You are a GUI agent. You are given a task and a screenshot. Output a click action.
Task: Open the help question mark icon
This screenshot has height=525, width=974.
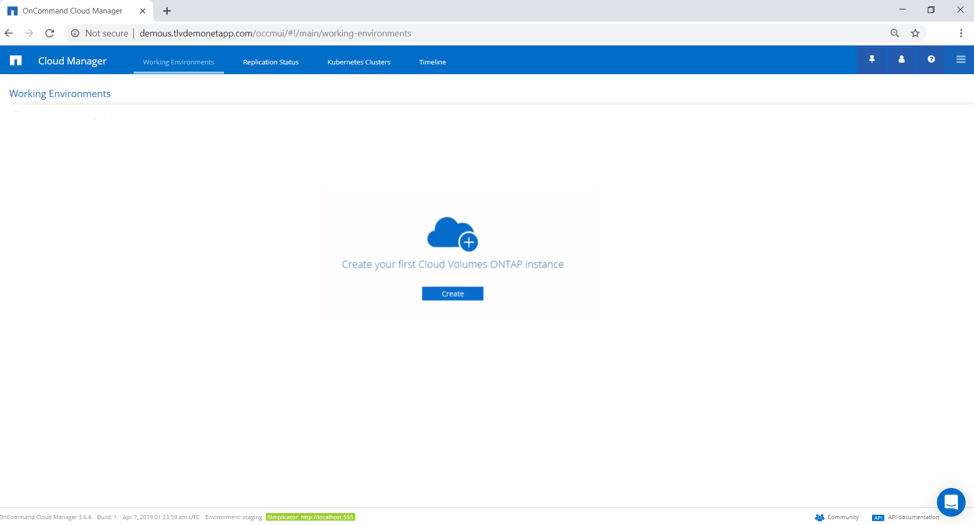pyautogui.click(x=931, y=60)
